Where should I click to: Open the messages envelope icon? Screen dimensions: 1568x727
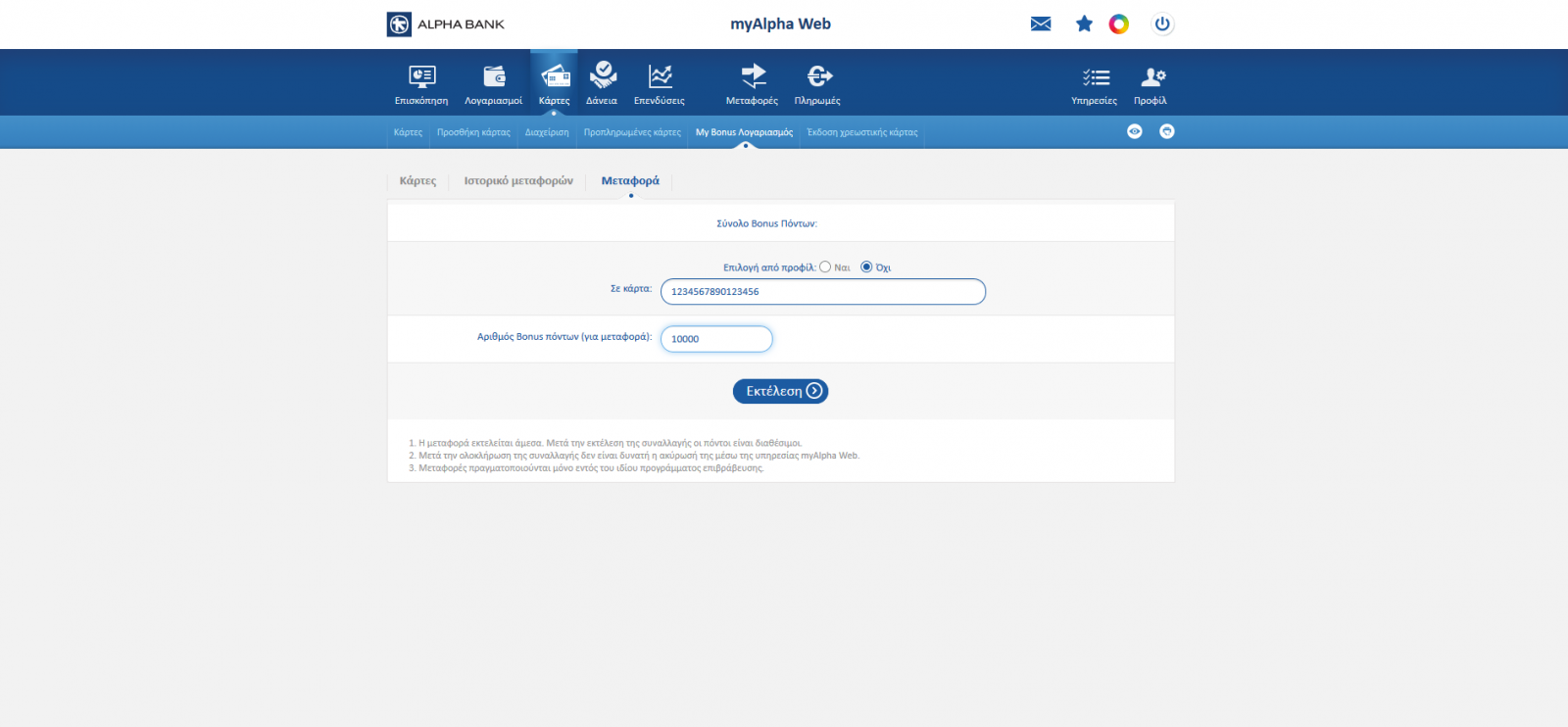[x=1041, y=24]
